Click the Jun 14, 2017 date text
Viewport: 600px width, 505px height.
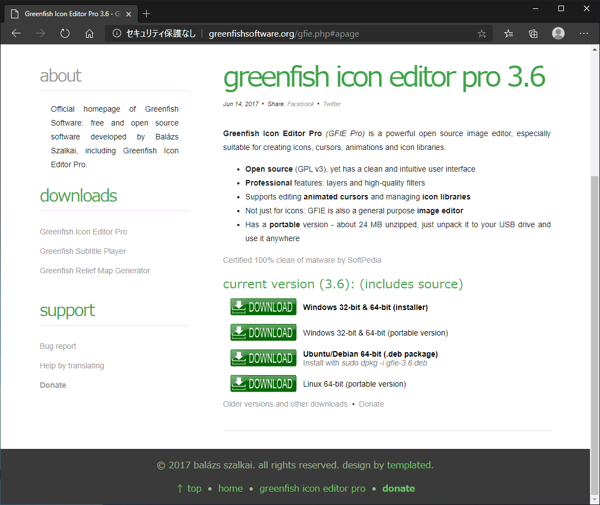pos(240,104)
